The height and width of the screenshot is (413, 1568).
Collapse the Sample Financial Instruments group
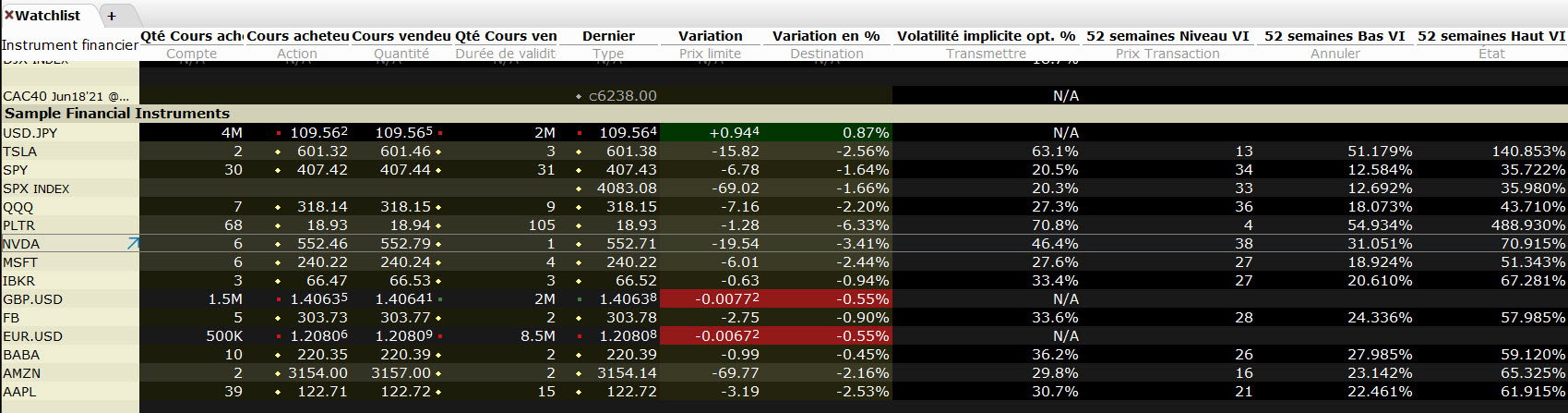(117, 114)
